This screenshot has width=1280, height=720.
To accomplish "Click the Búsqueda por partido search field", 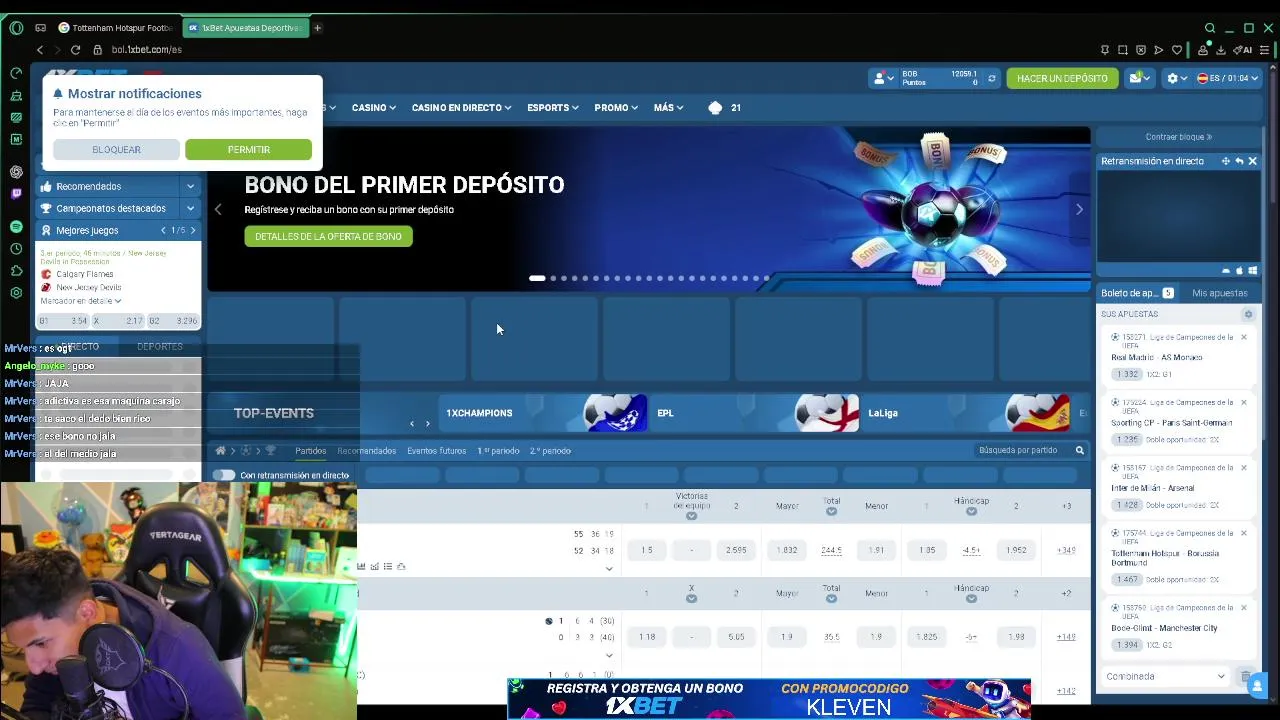I will [1020, 450].
